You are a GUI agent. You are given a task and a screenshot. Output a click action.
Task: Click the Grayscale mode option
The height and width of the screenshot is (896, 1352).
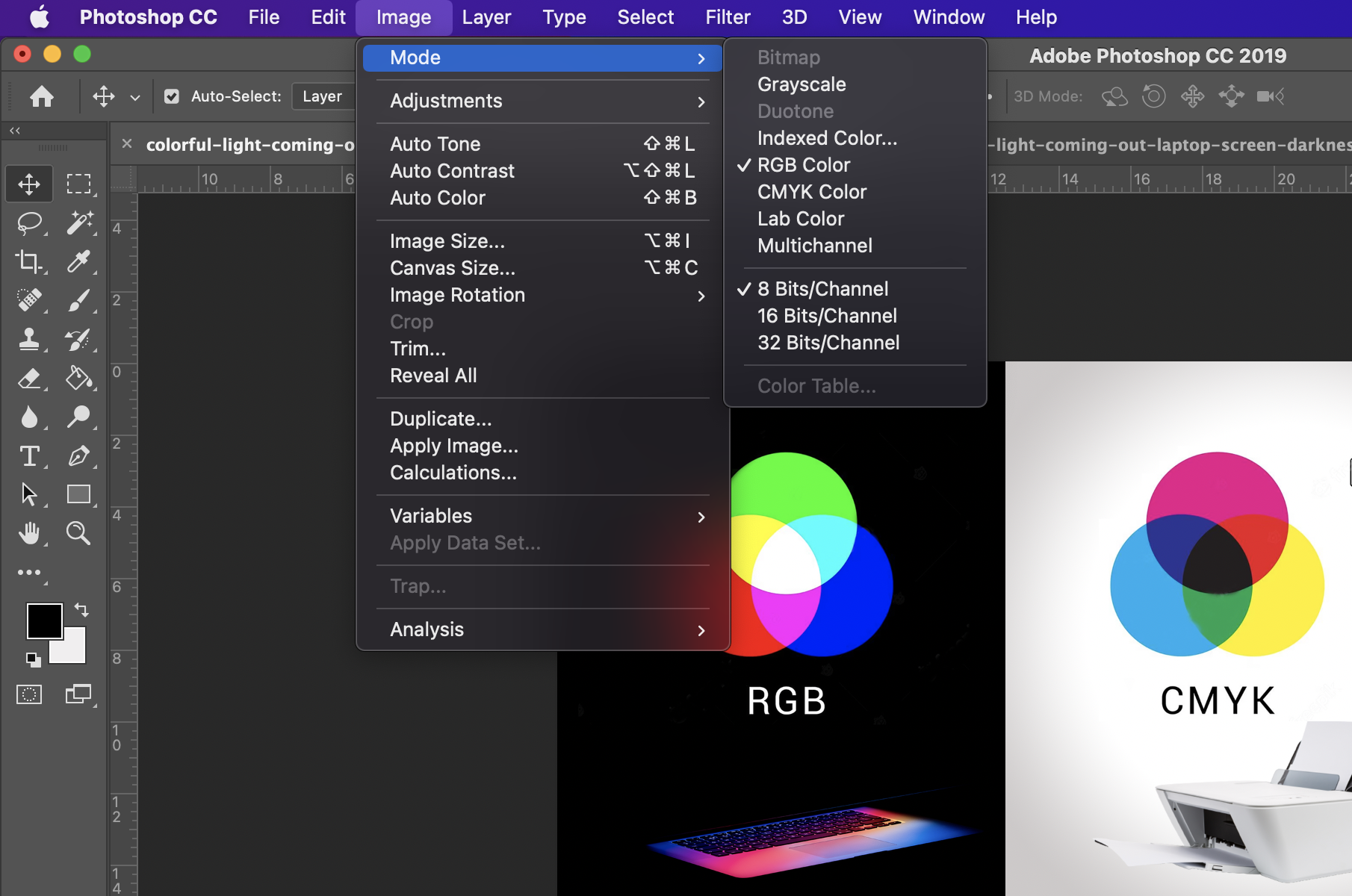coord(801,84)
